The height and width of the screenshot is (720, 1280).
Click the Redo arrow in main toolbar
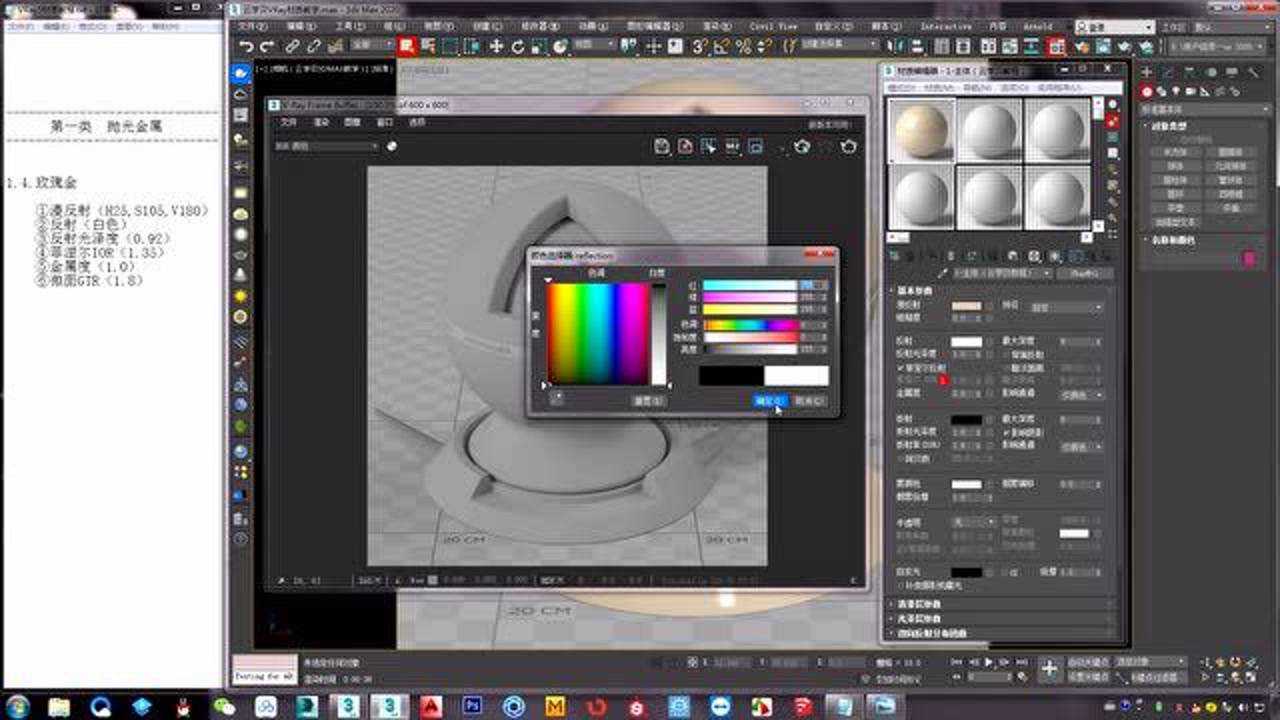[x=266, y=46]
